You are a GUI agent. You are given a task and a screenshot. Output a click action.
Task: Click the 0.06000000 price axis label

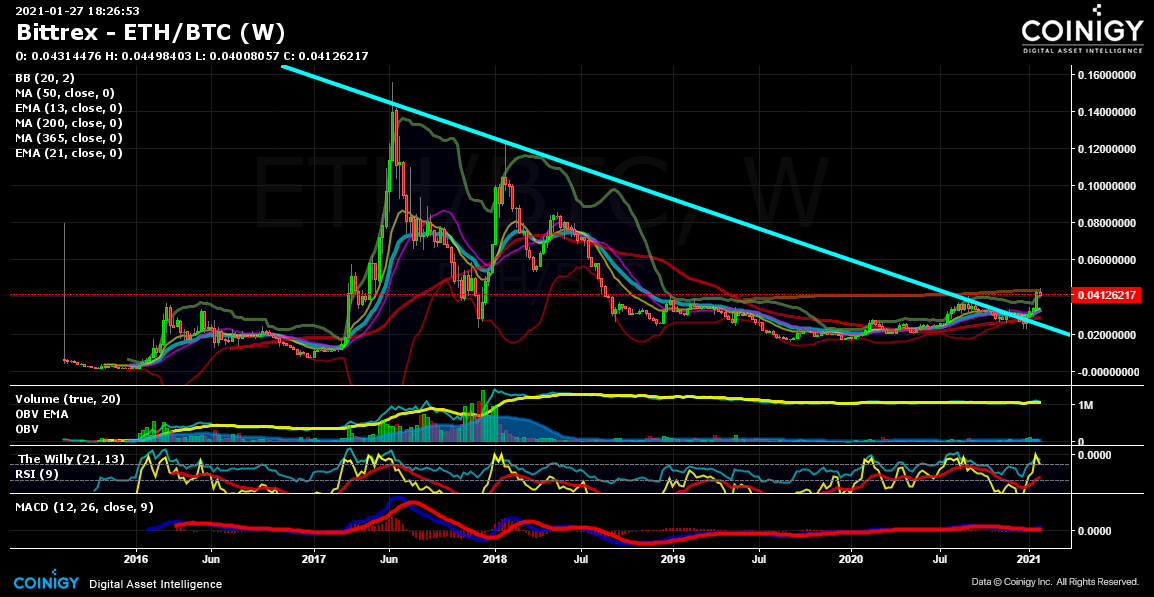(1108, 261)
